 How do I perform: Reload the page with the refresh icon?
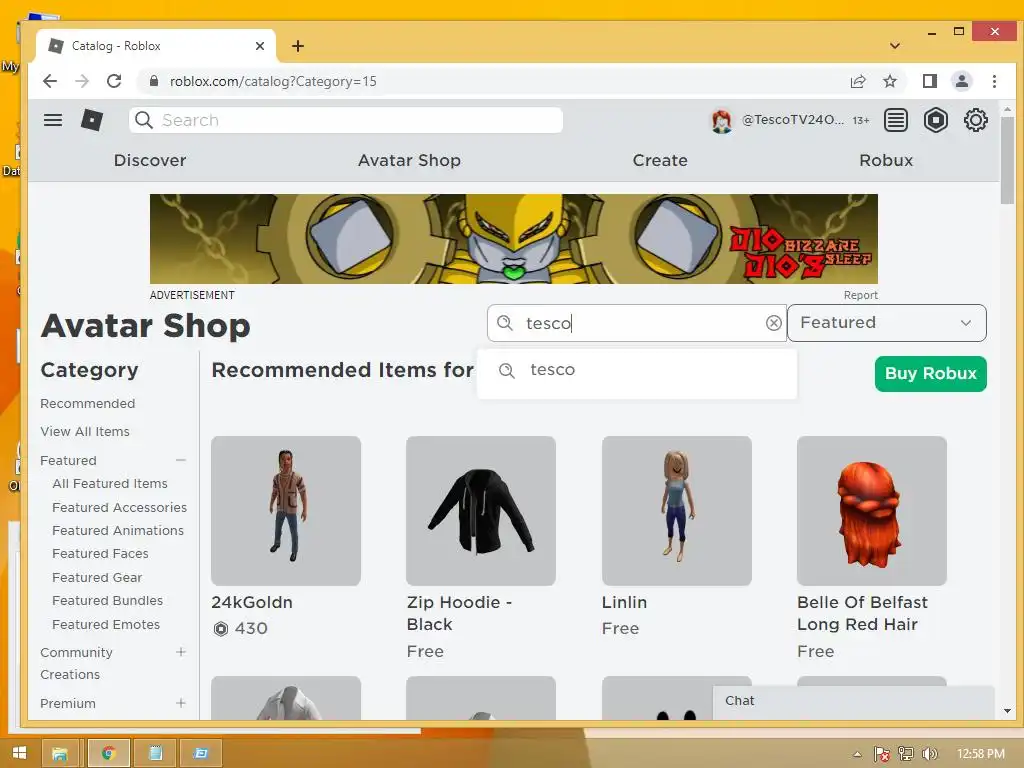pos(114,81)
